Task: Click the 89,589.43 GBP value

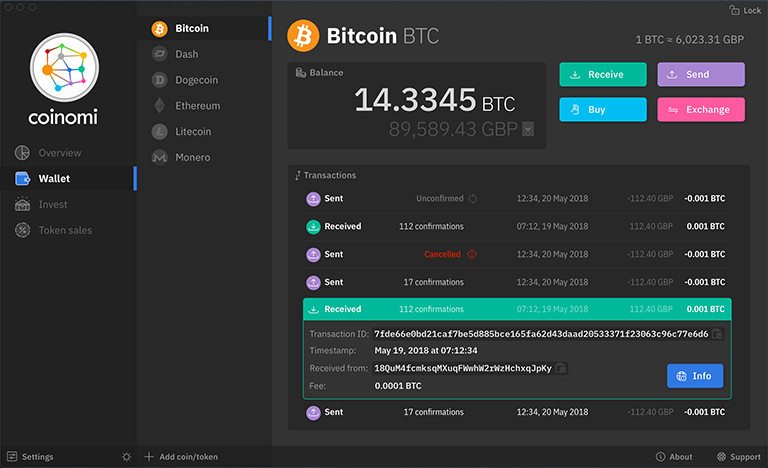Action: tap(453, 129)
